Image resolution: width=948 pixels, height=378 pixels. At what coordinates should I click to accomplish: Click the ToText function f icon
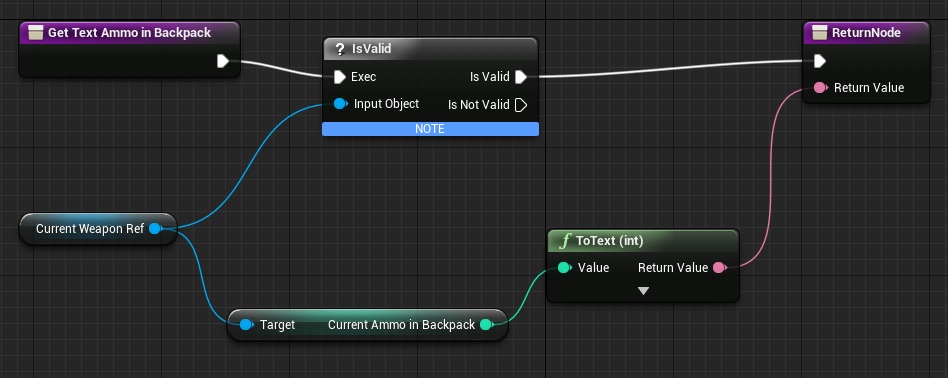point(565,241)
